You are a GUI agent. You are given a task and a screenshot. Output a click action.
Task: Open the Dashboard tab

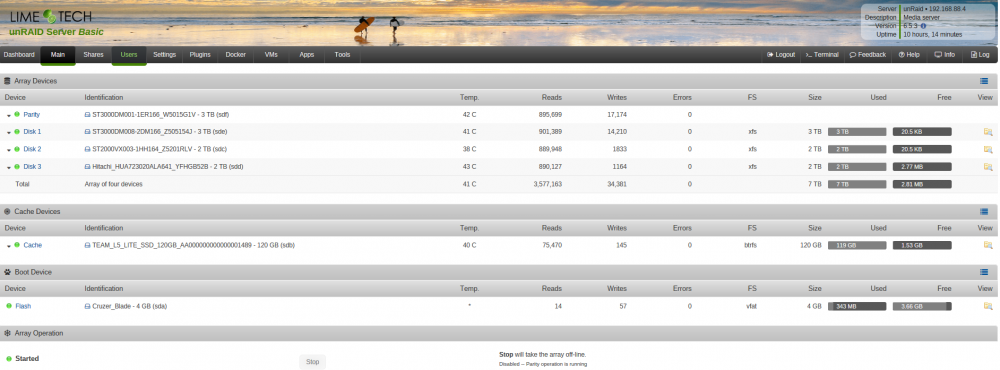point(19,55)
